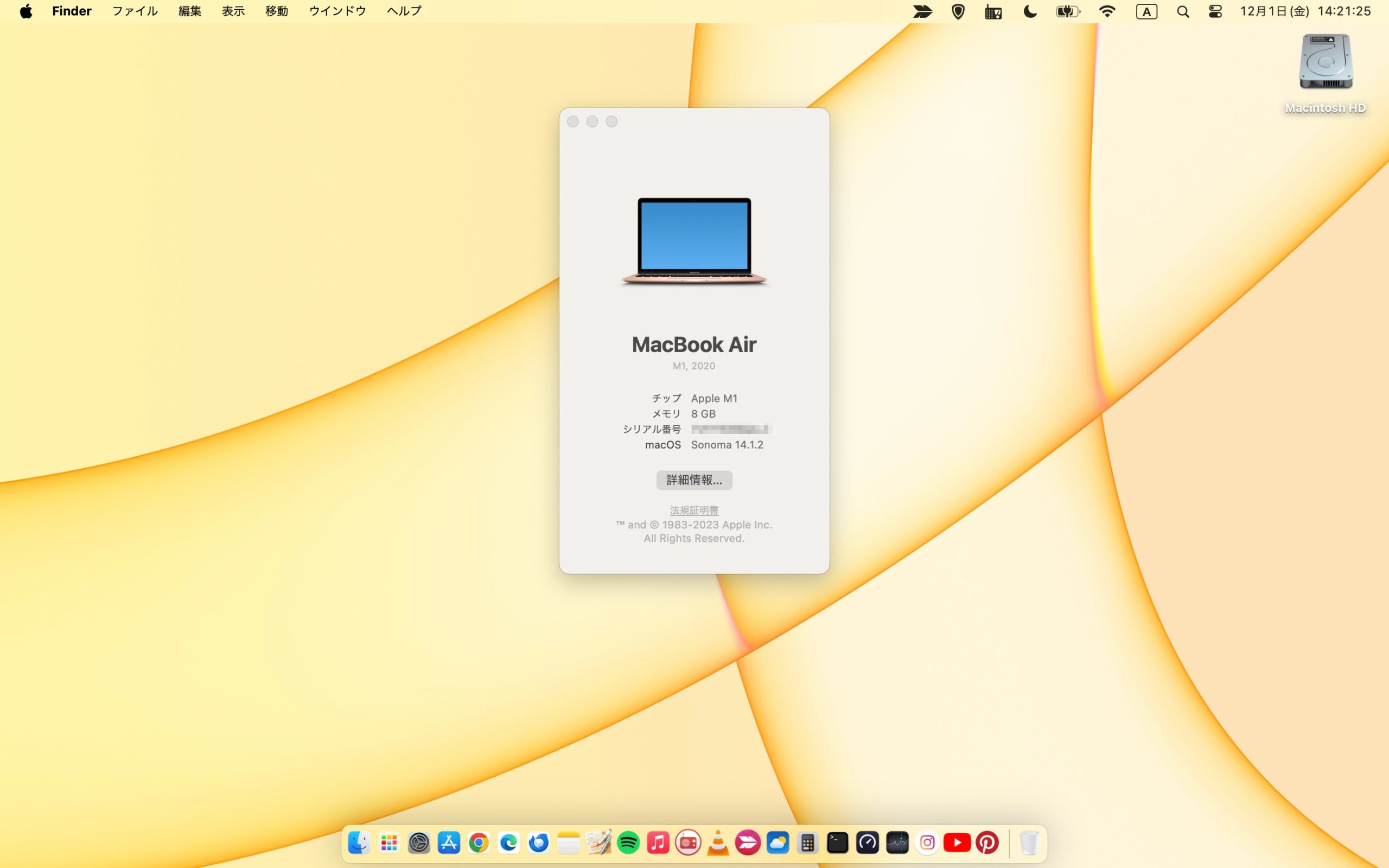Open Spotify from the Dock
This screenshot has width=1389, height=868.
coord(628,843)
